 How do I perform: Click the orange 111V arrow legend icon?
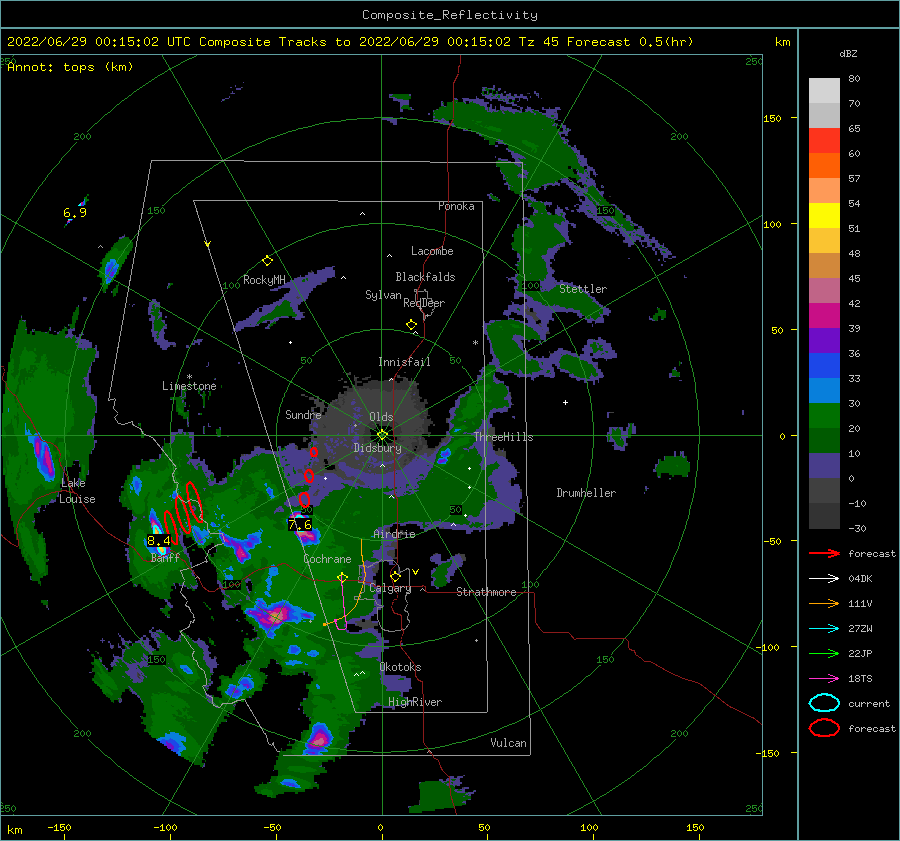tap(824, 603)
